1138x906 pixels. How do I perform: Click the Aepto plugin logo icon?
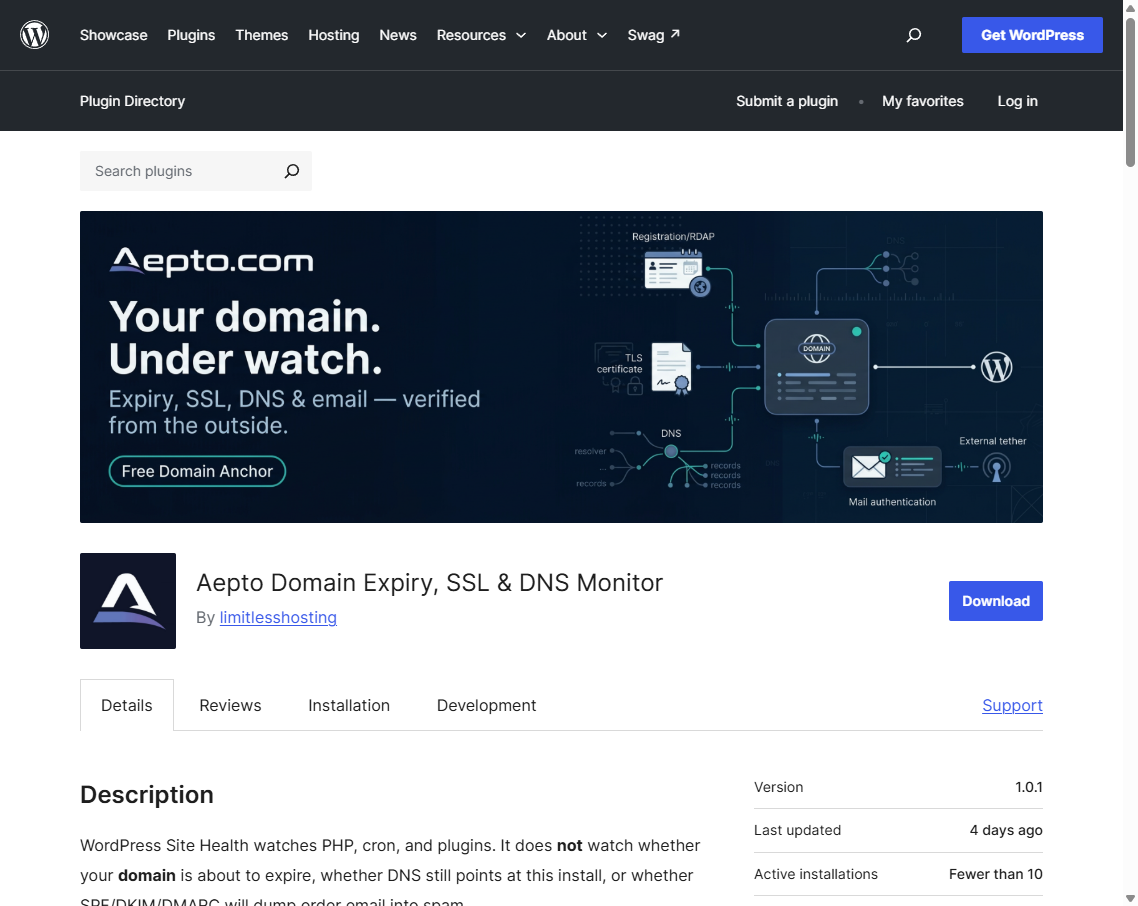(128, 601)
